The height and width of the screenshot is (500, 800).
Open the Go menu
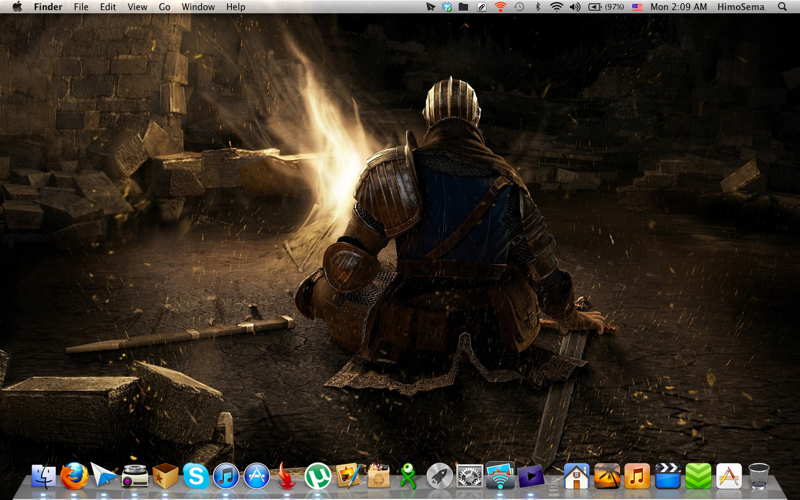(x=164, y=7)
